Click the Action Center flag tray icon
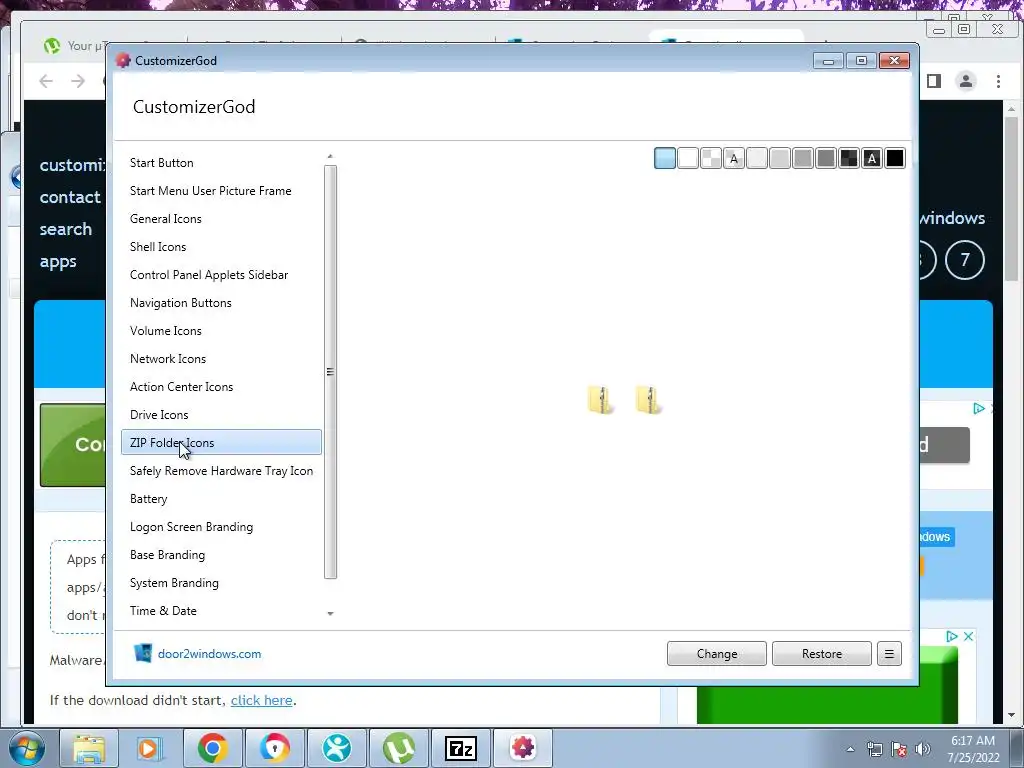This screenshot has height=768, width=1024. [x=899, y=749]
